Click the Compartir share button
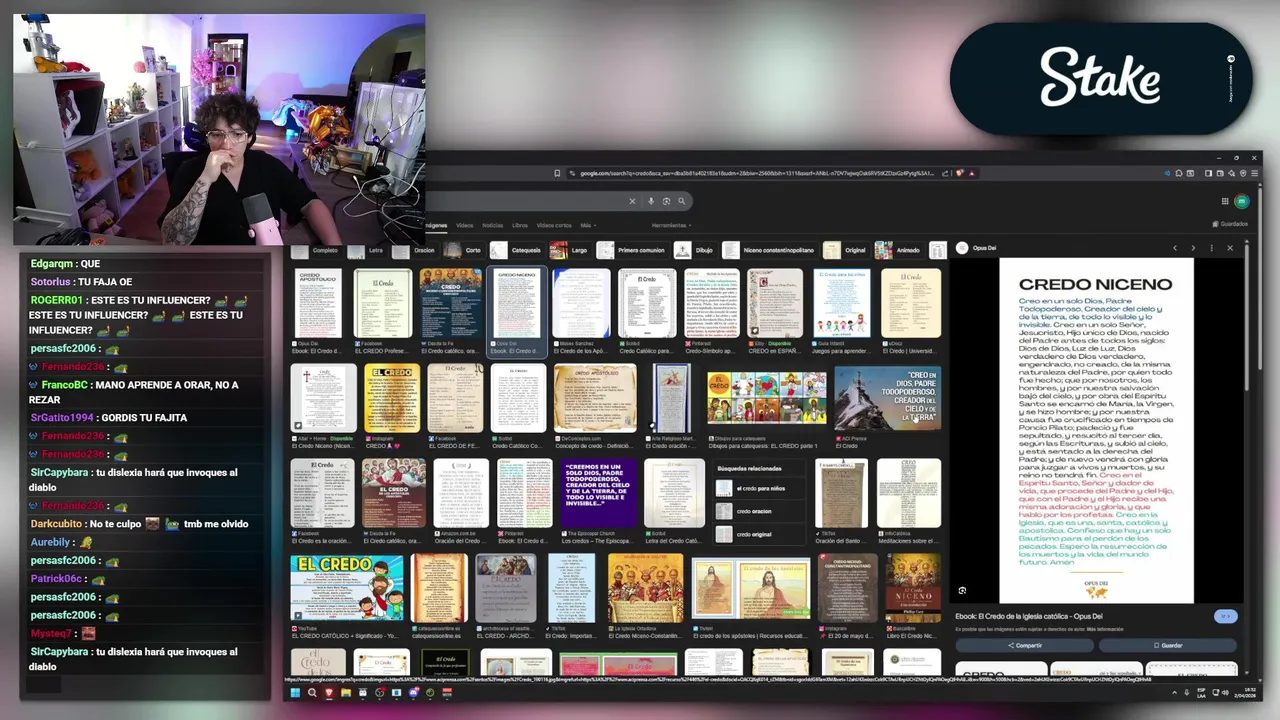Screen dimensions: 1280x720 1024,646
